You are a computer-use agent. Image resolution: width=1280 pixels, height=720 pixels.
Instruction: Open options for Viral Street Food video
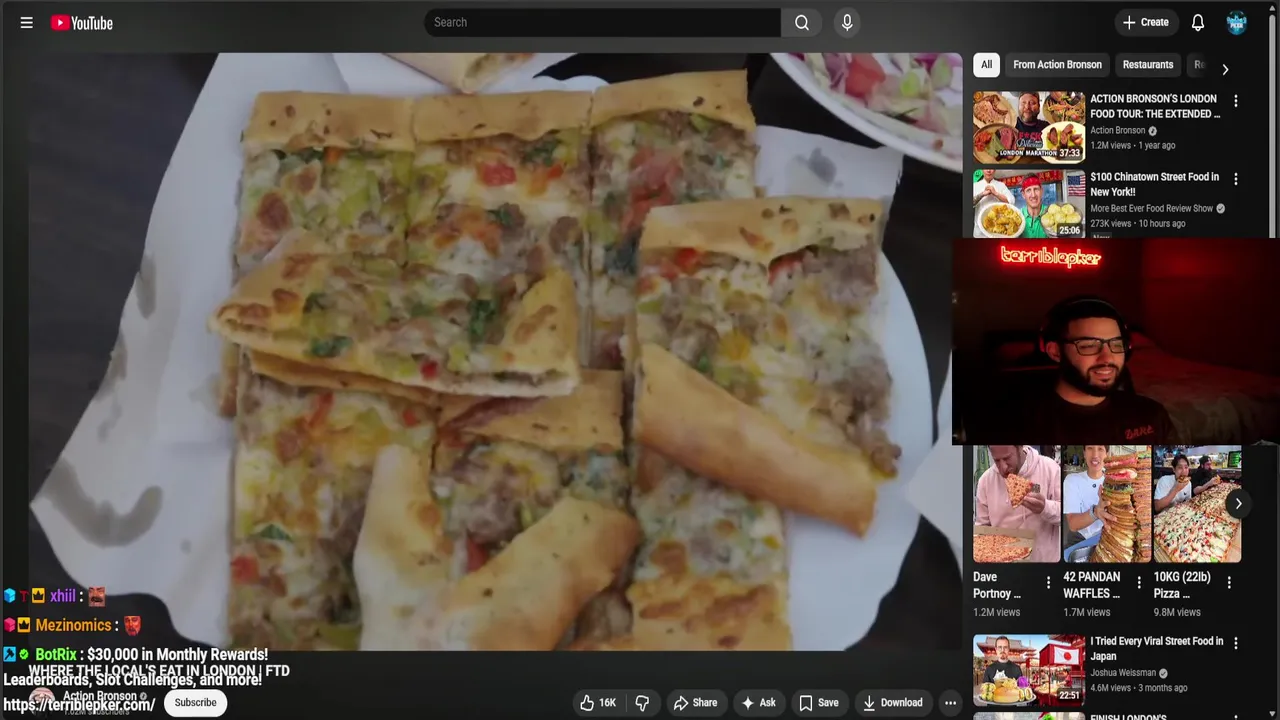tap(1235, 644)
